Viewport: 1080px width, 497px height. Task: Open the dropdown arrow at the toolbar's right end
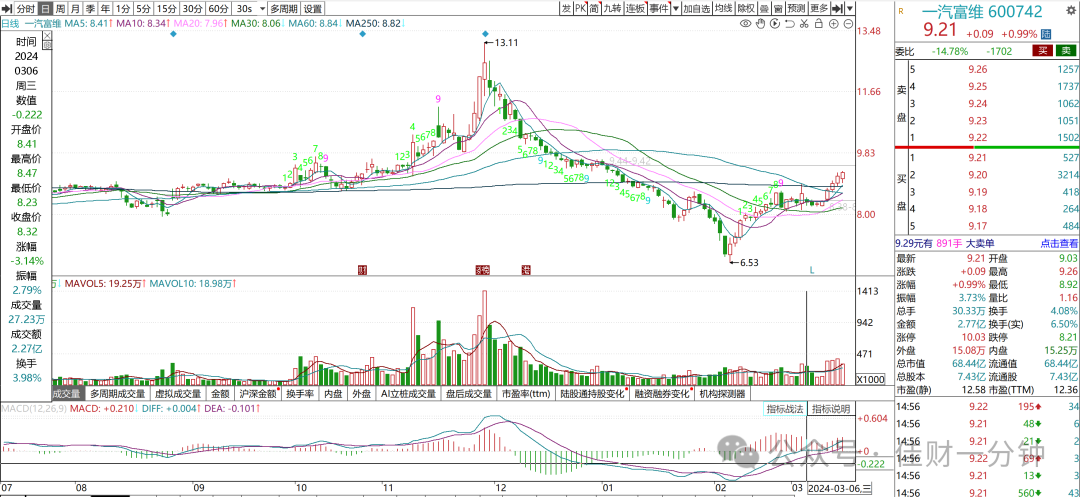point(850,9)
